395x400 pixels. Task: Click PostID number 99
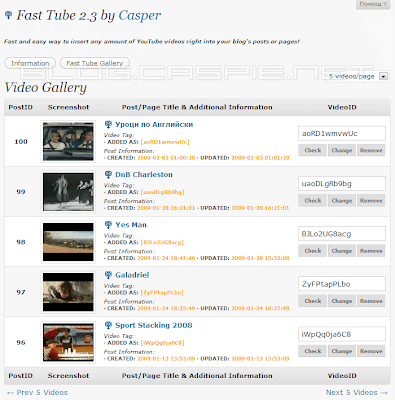pyautogui.click(x=21, y=192)
